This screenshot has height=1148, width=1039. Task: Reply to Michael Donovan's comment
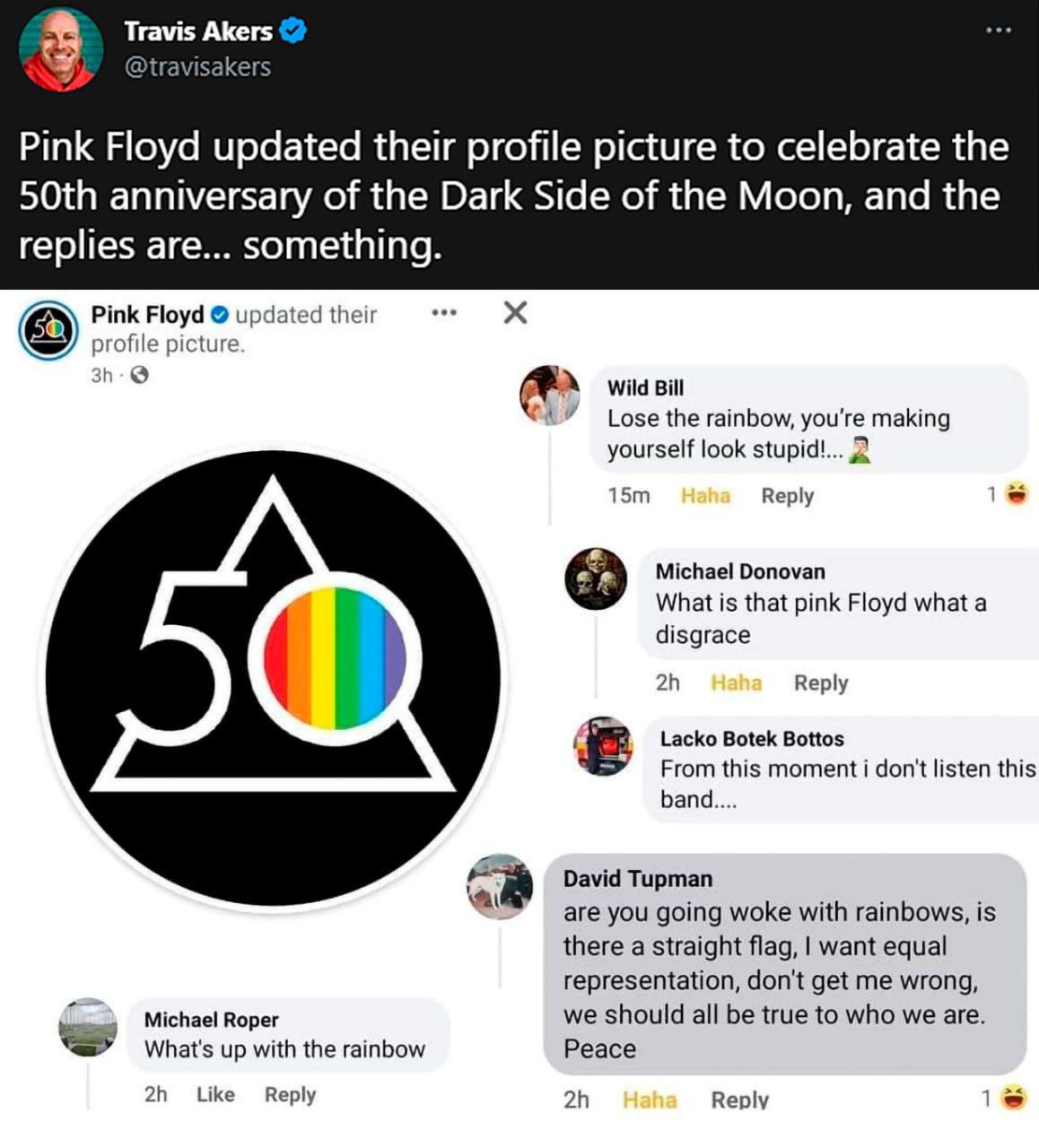point(820,683)
